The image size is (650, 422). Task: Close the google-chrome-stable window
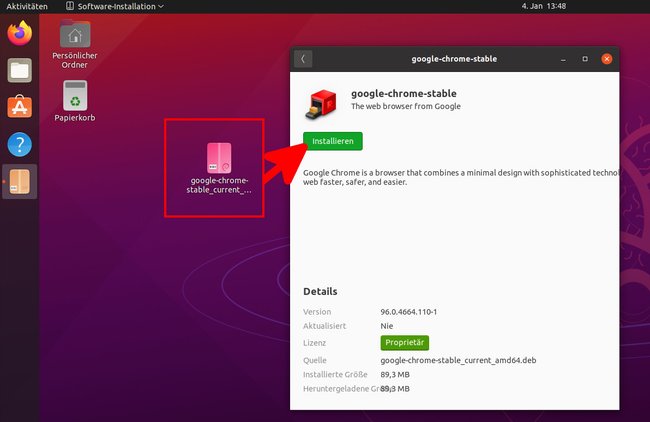606,59
